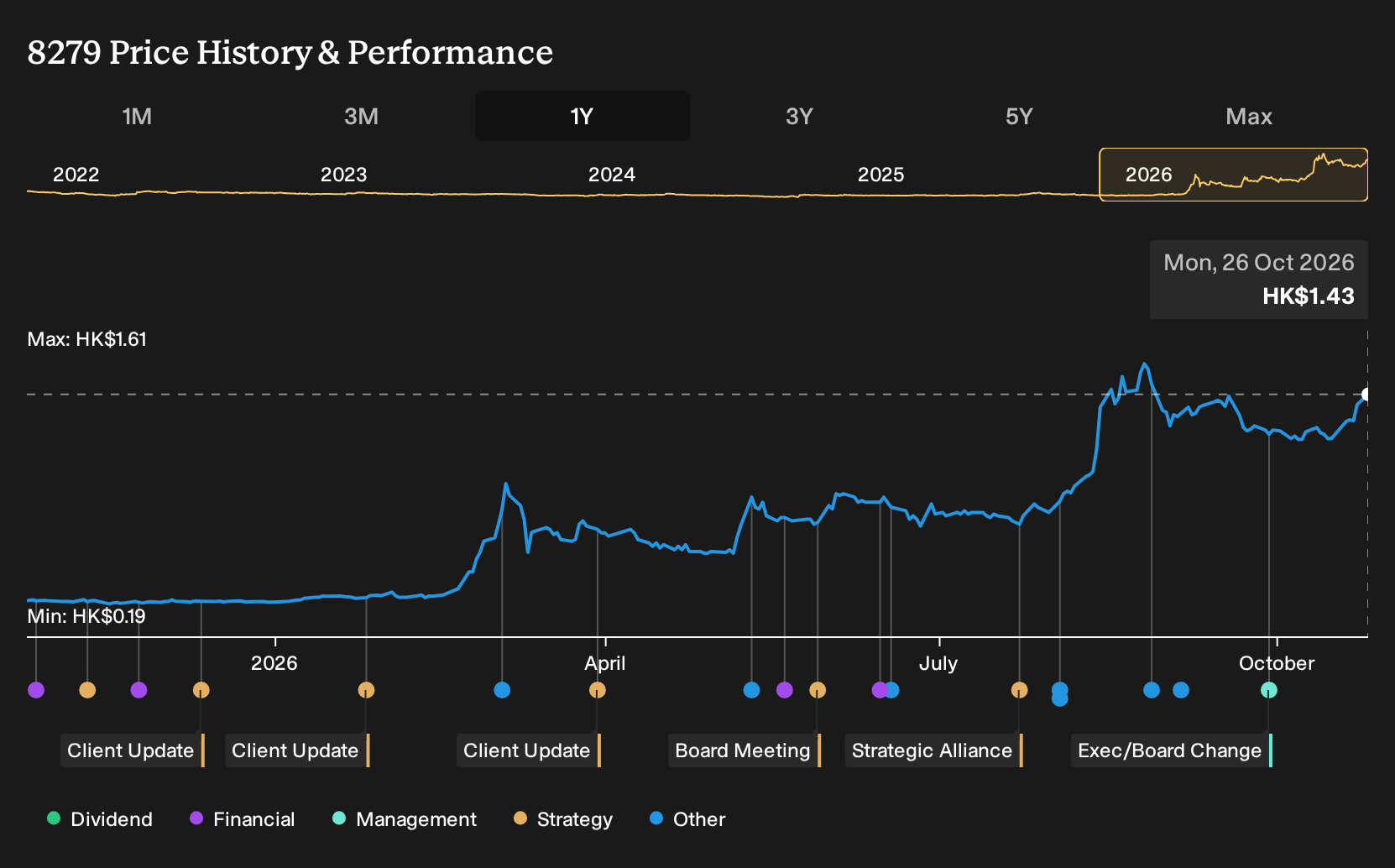Click the Min: HK$0.19 label
The image size is (1395, 868).
86,616
